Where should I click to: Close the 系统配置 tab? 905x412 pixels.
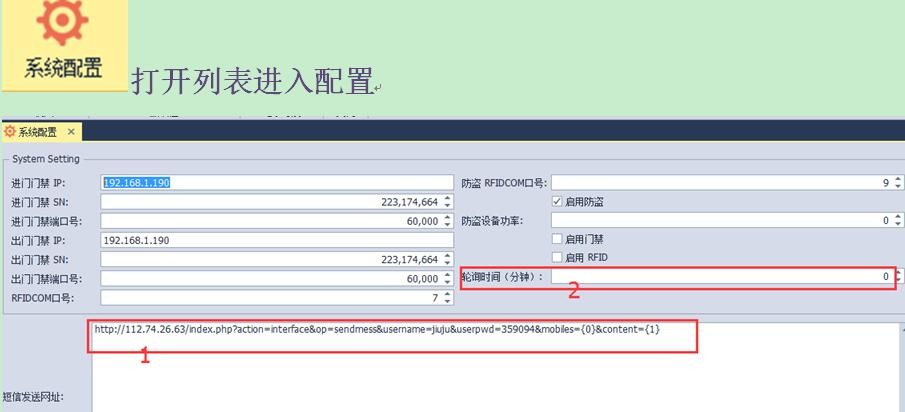71,132
